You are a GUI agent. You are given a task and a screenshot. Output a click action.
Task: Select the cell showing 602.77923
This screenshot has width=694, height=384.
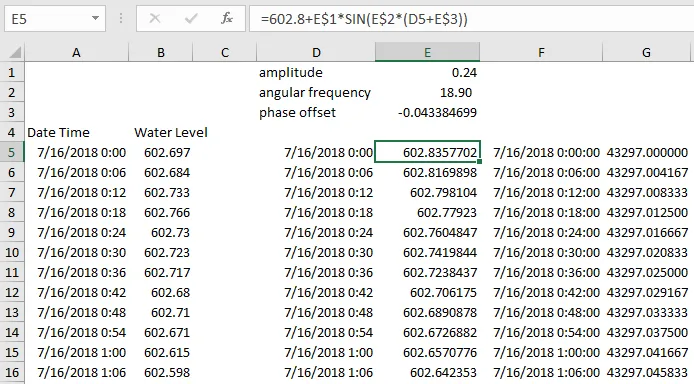click(x=427, y=212)
